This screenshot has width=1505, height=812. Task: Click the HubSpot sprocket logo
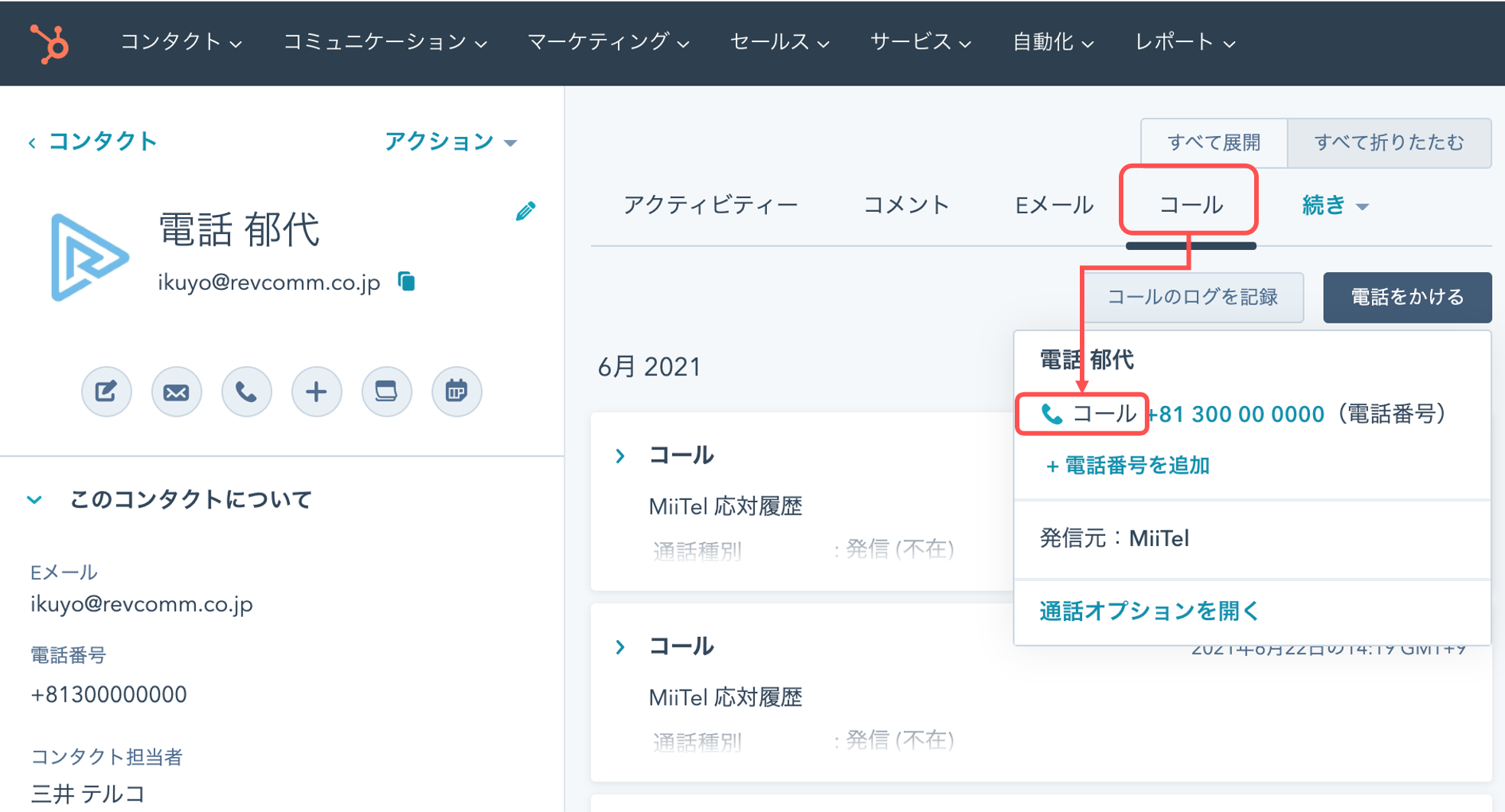(x=50, y=43)
